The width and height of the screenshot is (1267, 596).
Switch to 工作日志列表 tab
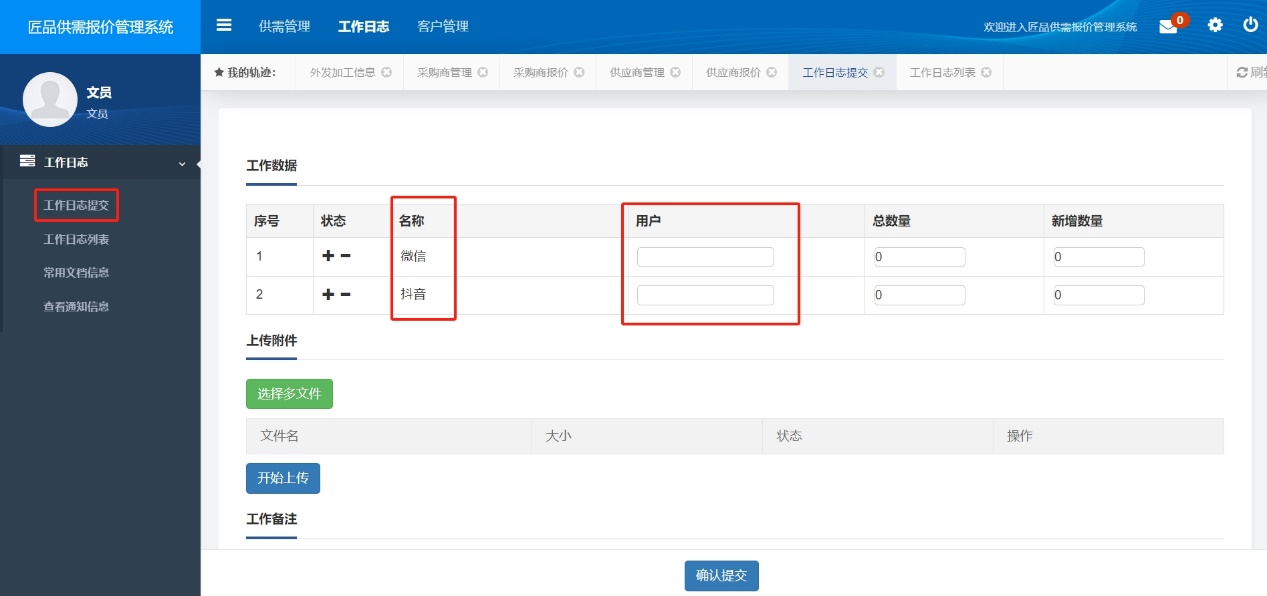943,73
